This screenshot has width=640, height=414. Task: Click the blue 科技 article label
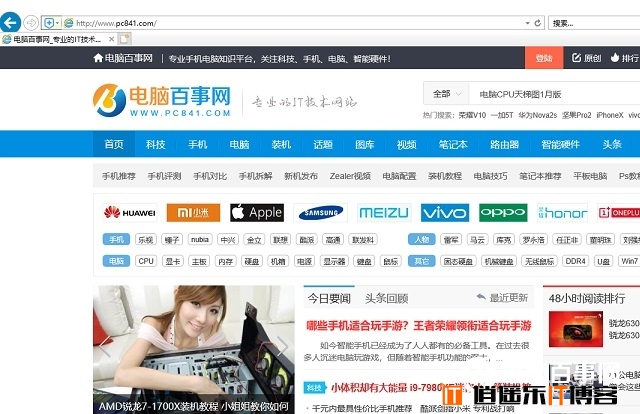[315, 387]
